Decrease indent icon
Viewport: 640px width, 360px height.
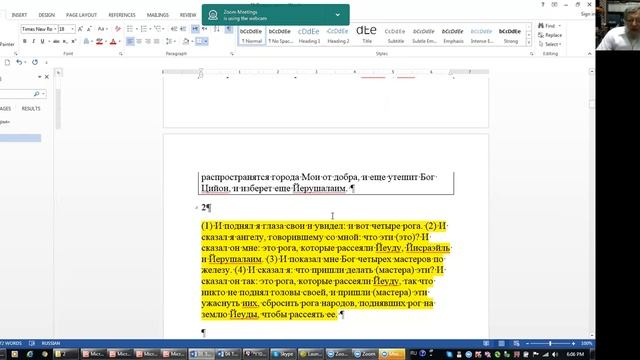[173, 29]
